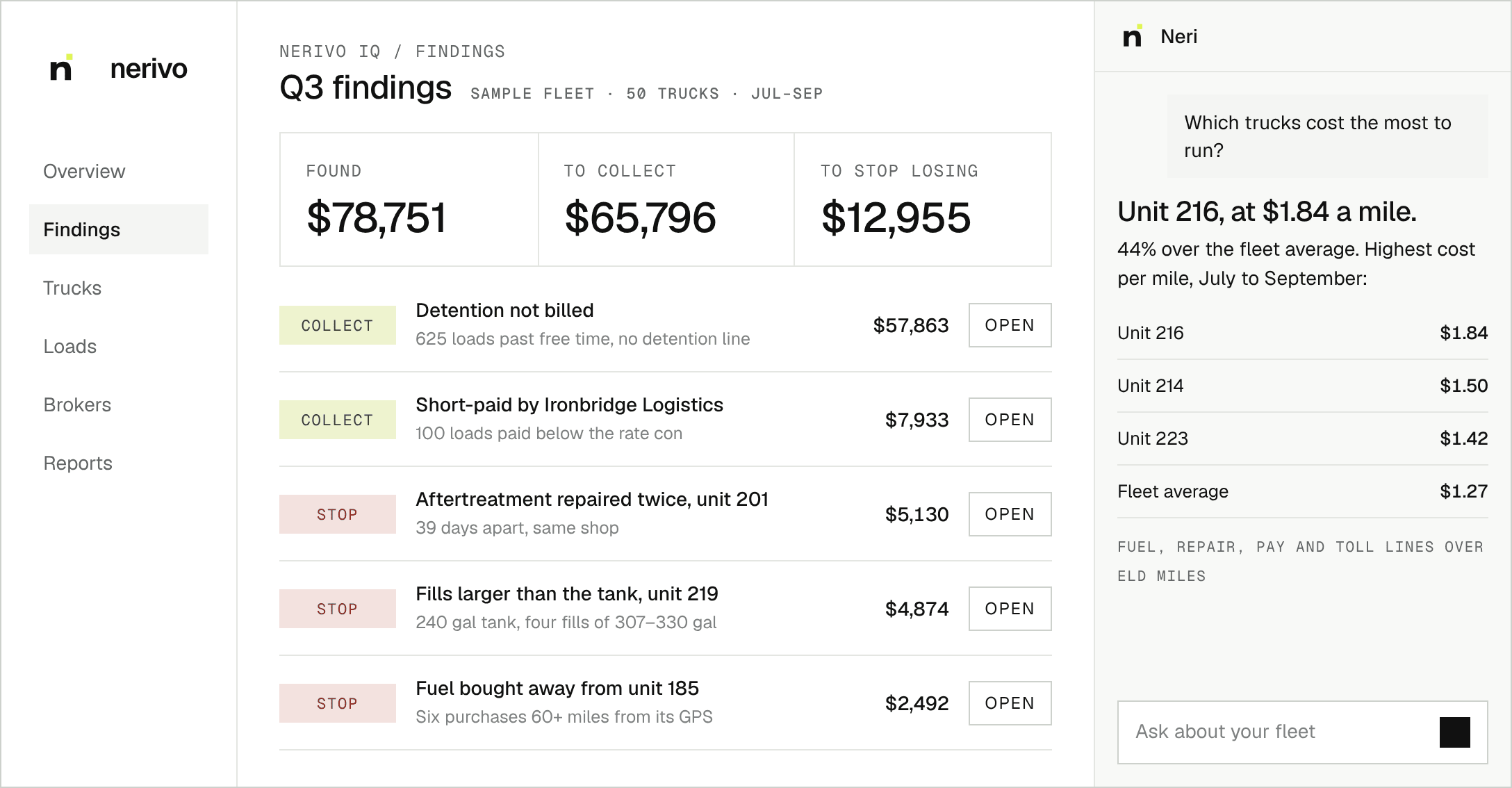Screen dimensions: 1512x788
Task: Open the Detention not billed finding
Action: click(x=1010, y=325)
